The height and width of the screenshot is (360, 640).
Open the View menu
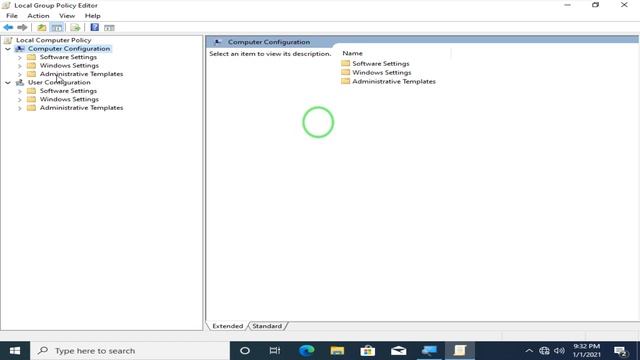tap(67, 16)
